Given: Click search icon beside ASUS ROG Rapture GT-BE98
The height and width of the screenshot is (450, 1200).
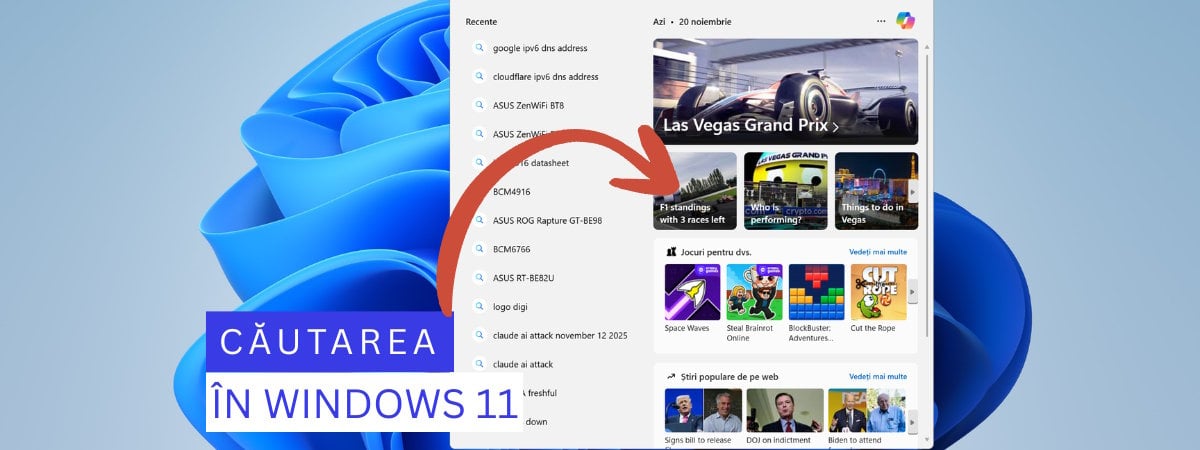Looking at the screenshot, I should coord(480,220).
